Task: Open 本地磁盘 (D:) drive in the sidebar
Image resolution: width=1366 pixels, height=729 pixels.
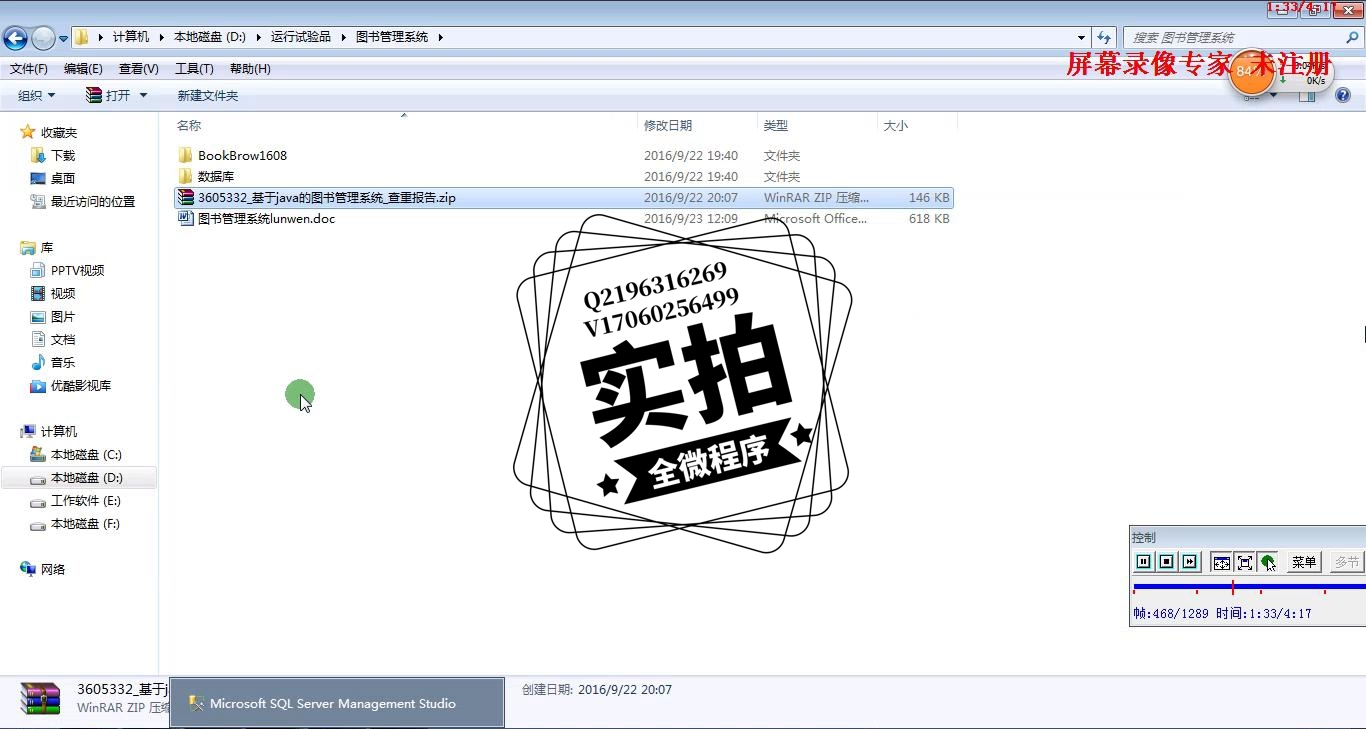Action: (87, 478)
